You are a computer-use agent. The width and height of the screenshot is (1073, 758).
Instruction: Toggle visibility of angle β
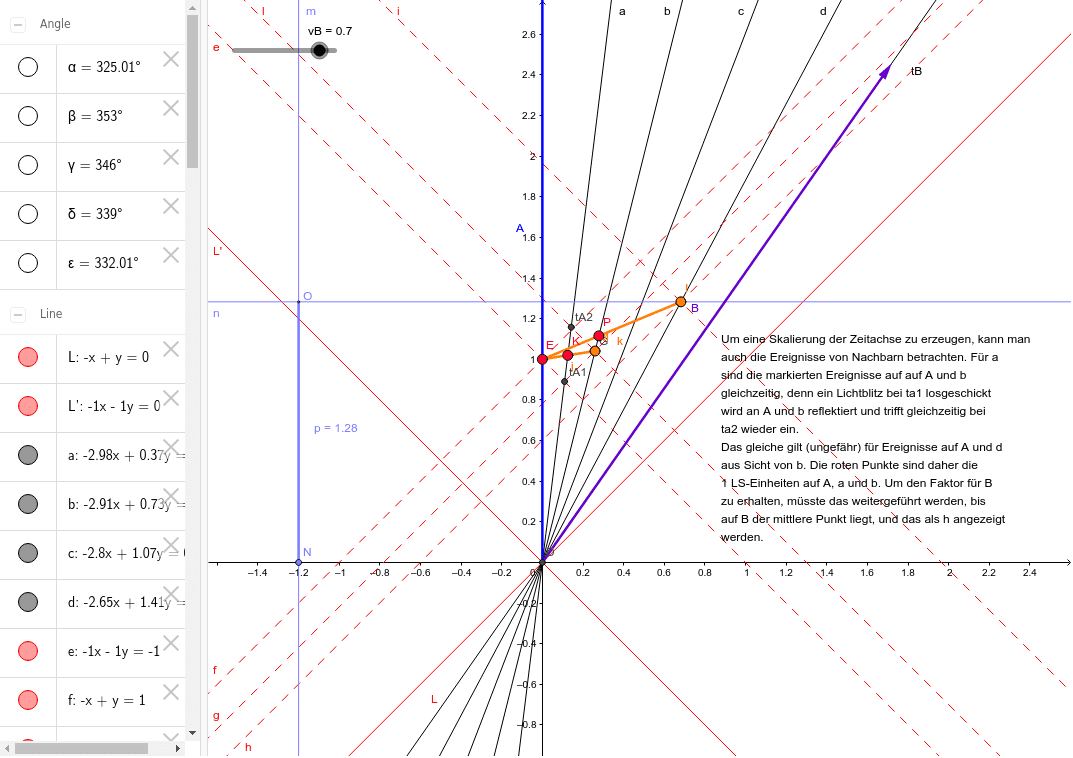(x=28, y=116)
